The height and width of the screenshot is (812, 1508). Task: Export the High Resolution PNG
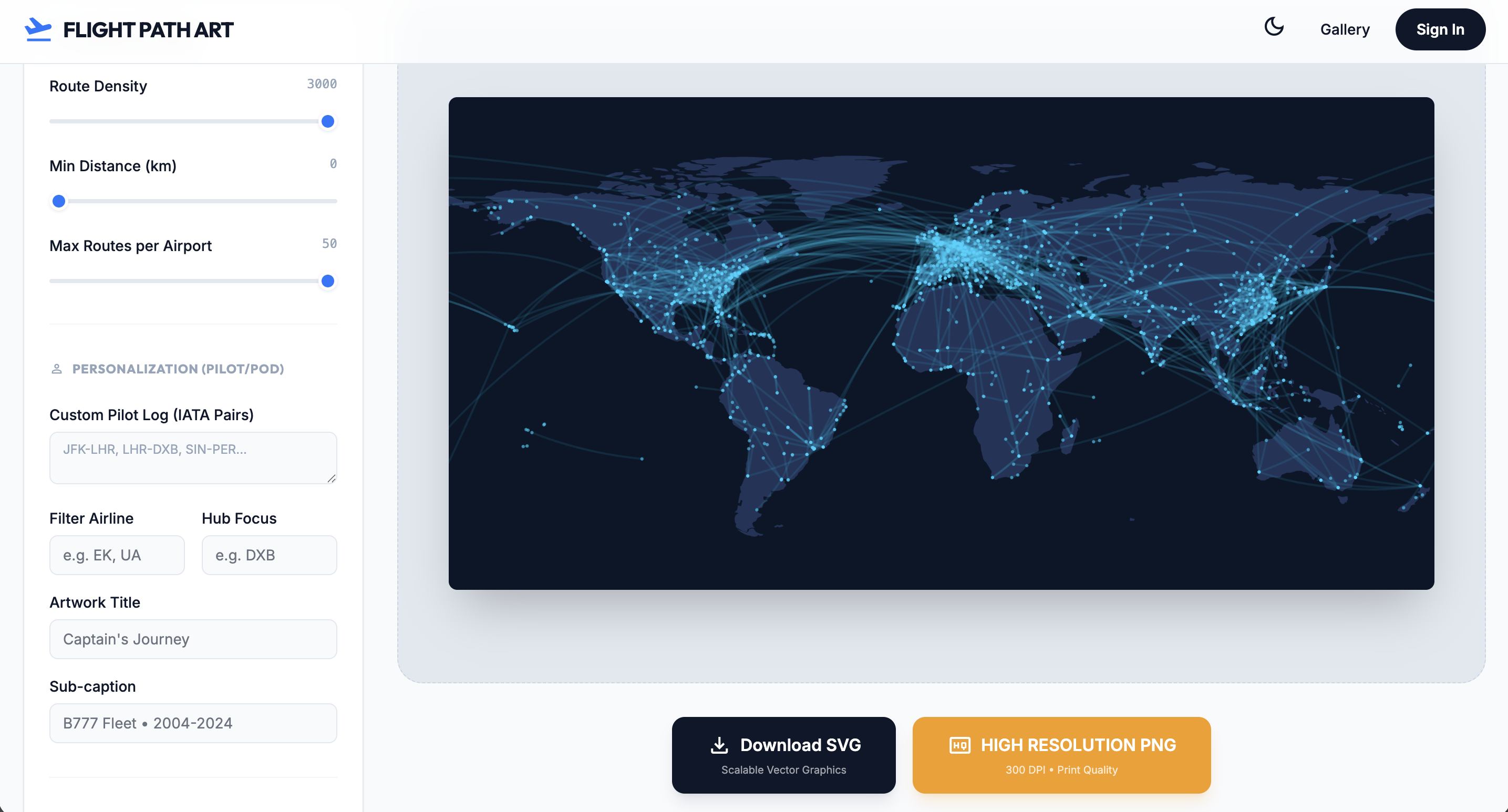click(x=1061, y=755)
